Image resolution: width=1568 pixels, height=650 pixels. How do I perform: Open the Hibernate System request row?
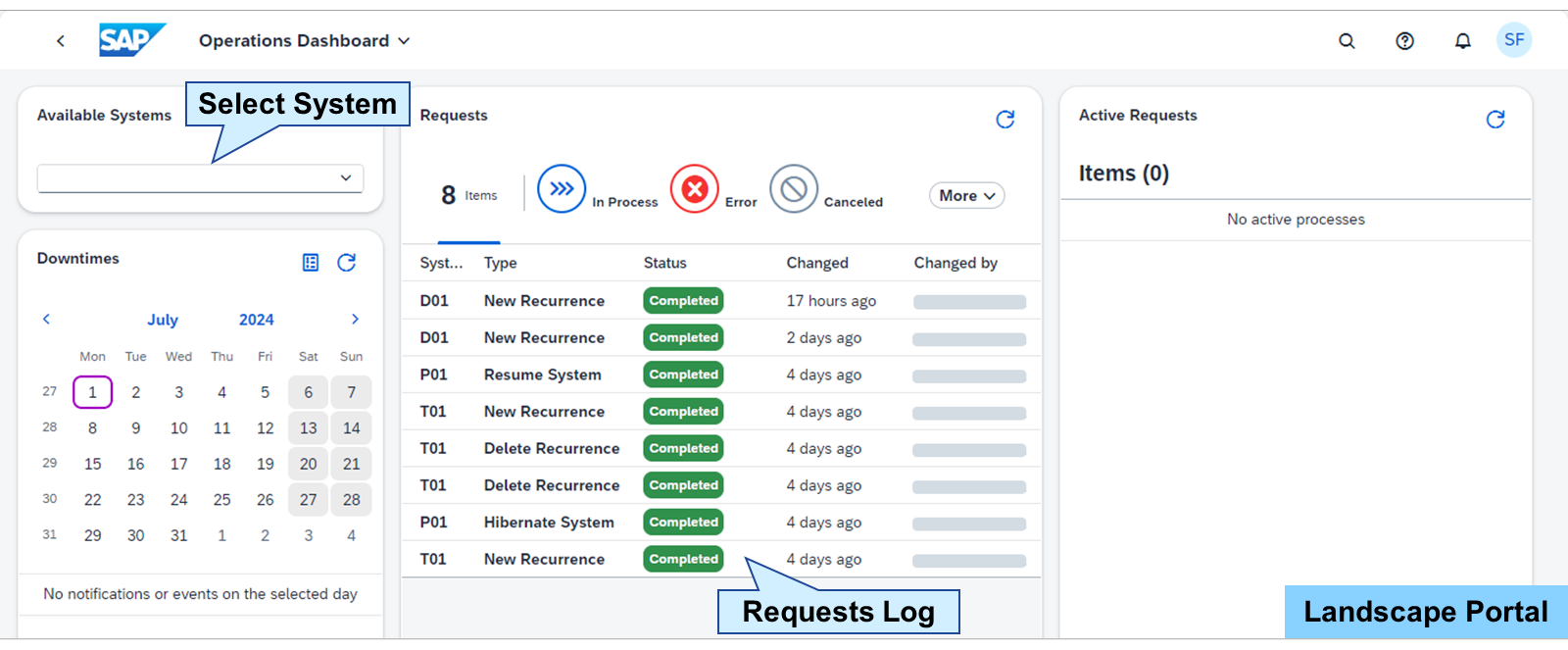pos(721,523)
